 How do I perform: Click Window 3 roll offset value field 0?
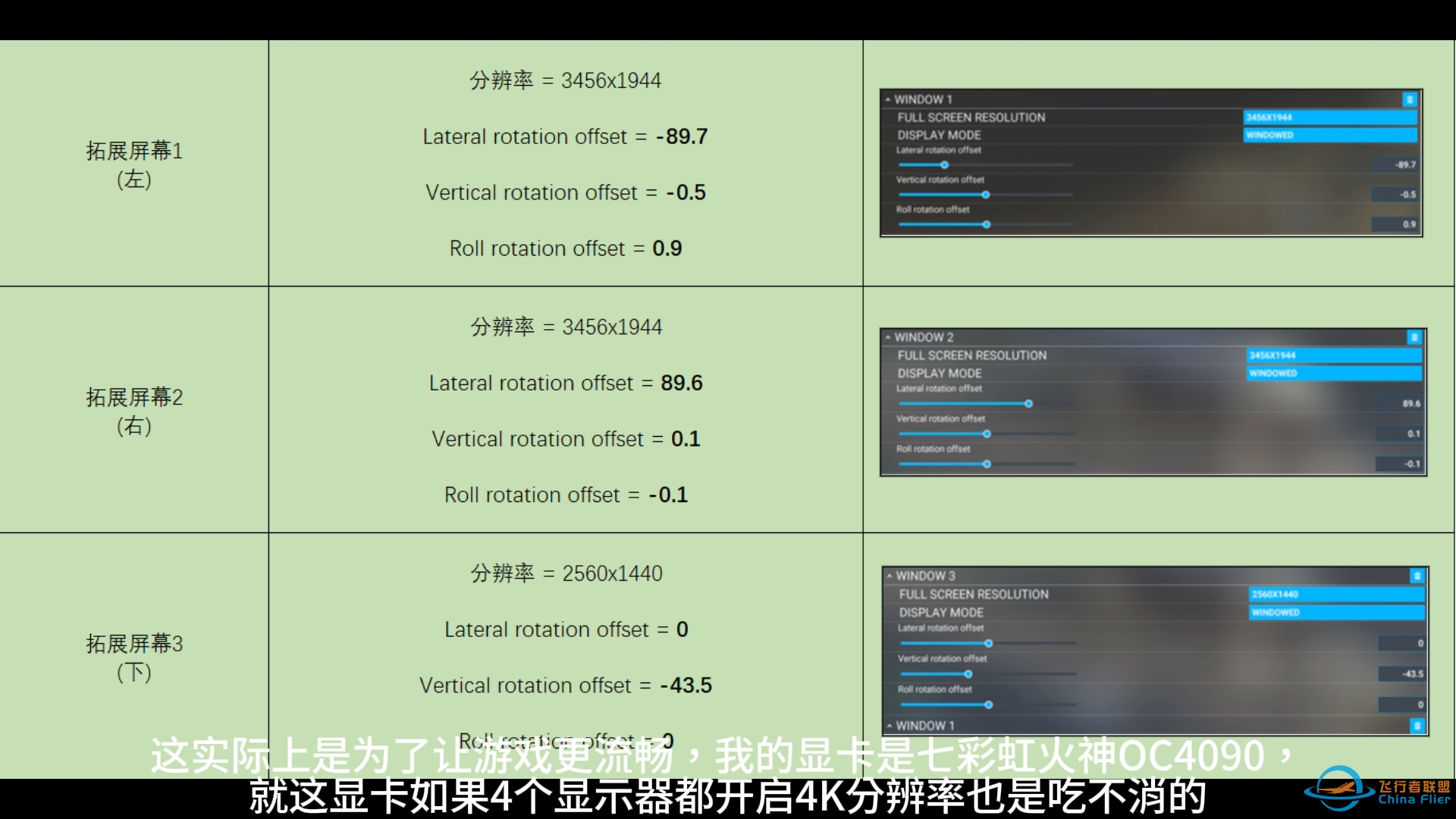tap(1402, 704)
